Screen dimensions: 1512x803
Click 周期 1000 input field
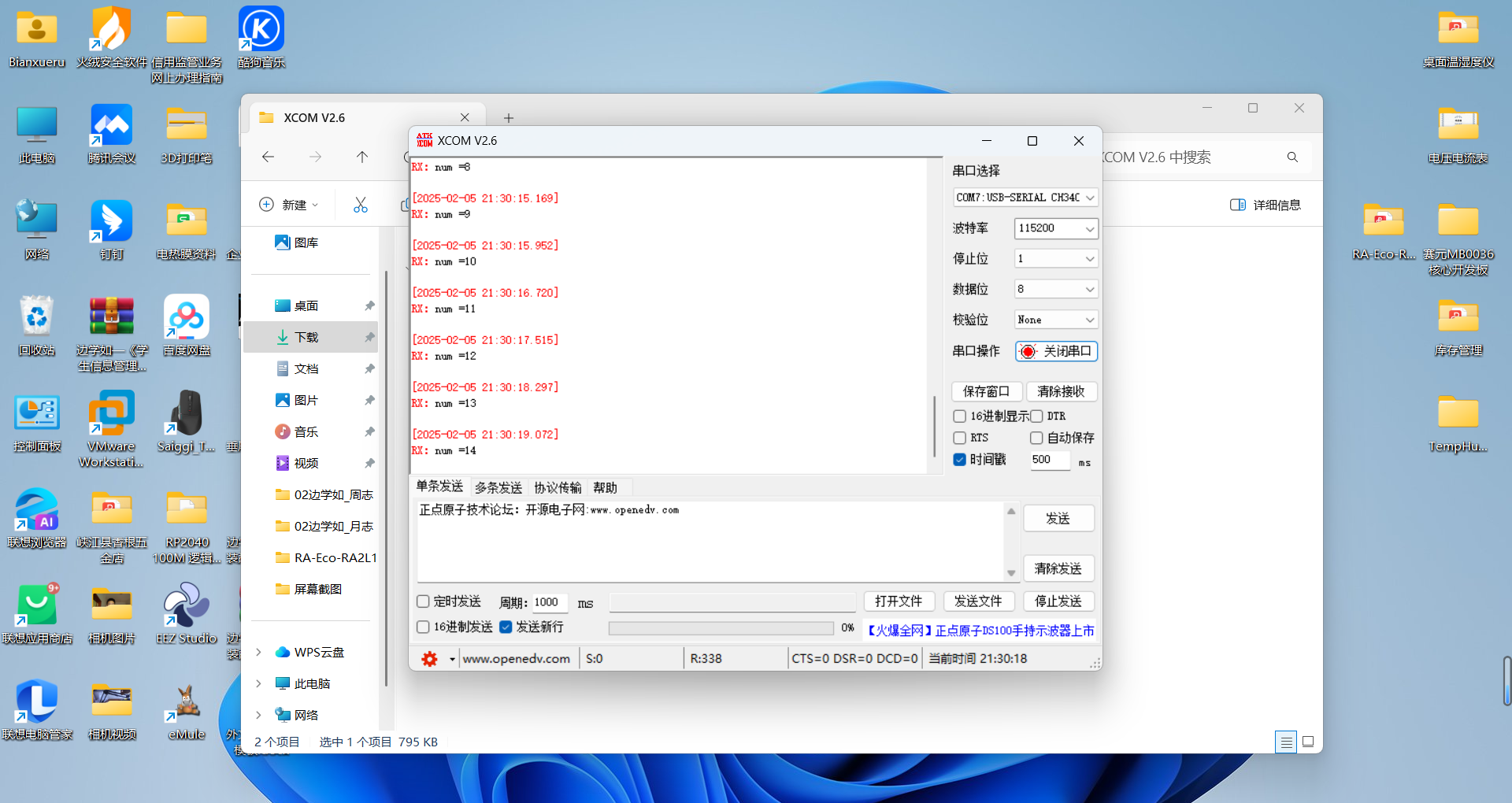pos(550,603)
